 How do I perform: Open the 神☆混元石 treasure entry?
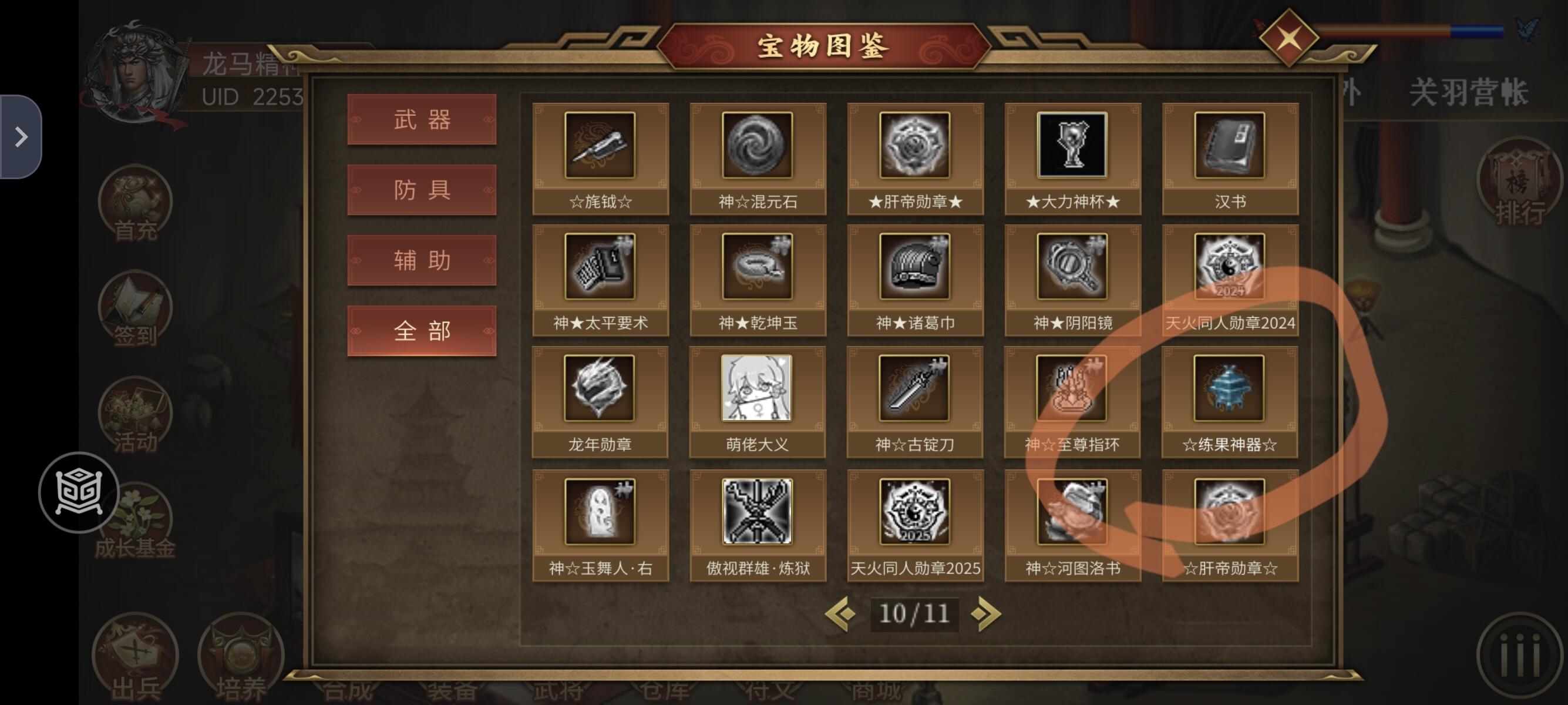click(757, 158)
